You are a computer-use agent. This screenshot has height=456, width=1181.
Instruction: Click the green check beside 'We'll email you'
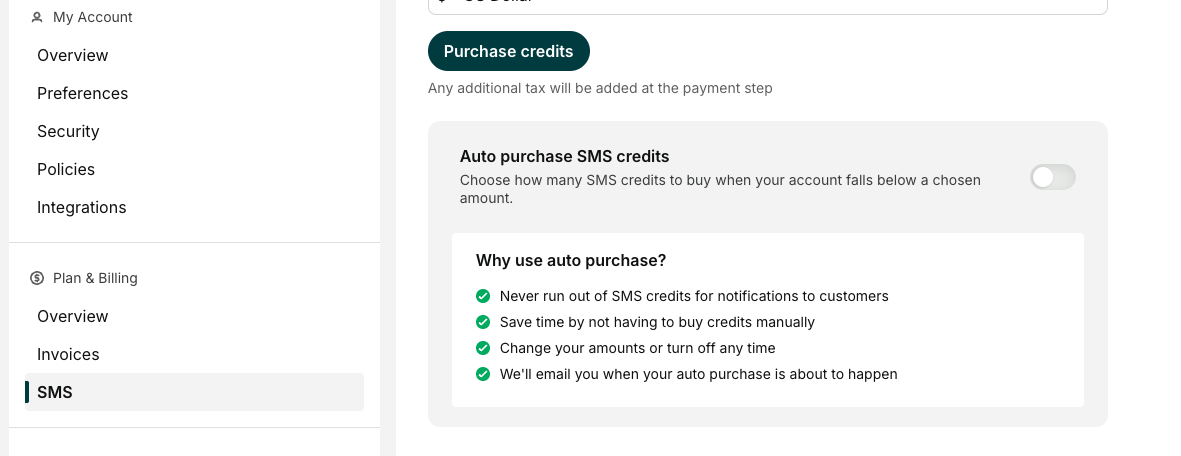pos(483,374)
